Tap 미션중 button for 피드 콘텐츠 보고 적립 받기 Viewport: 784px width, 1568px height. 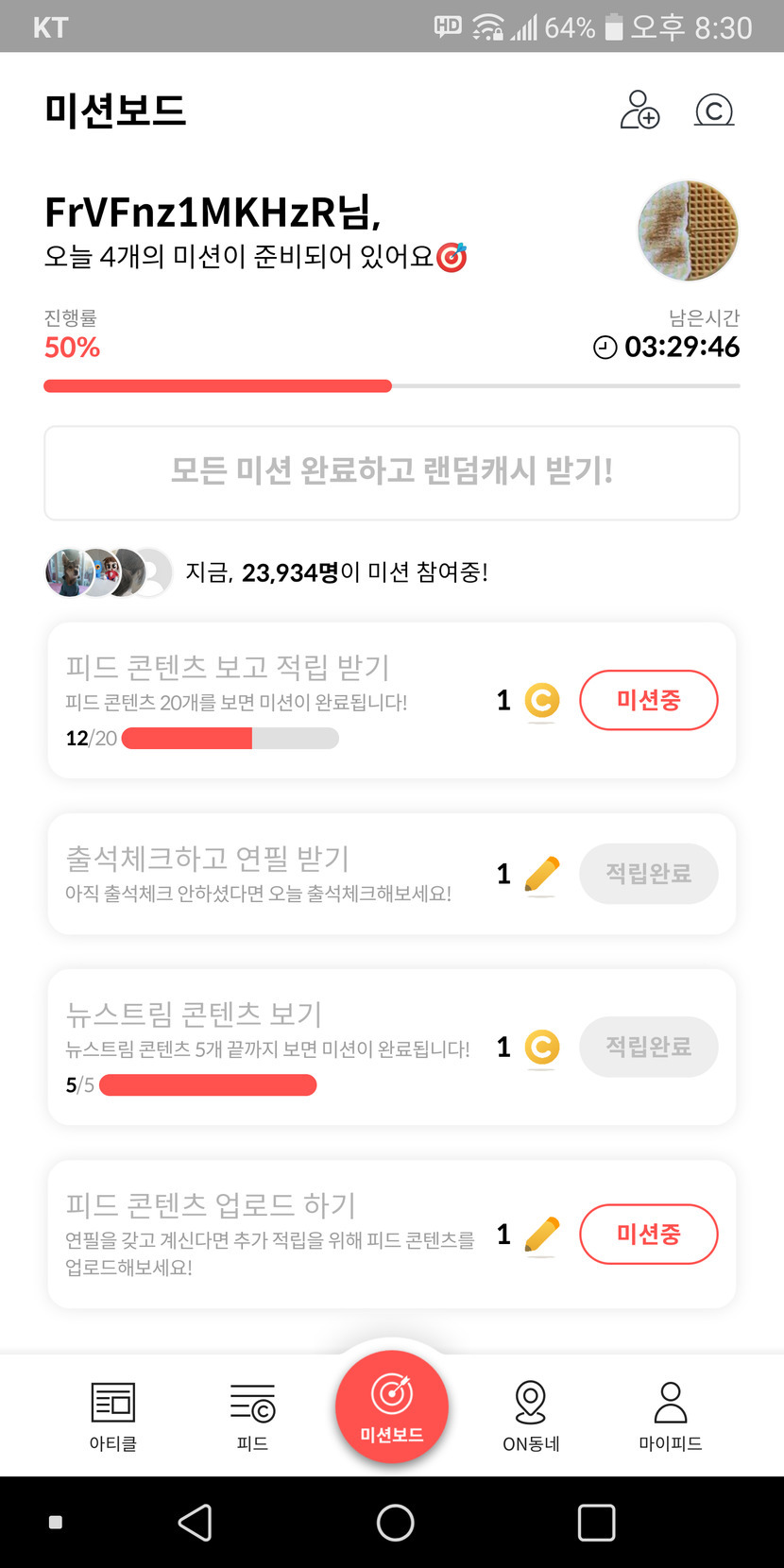tap(648, 700)
